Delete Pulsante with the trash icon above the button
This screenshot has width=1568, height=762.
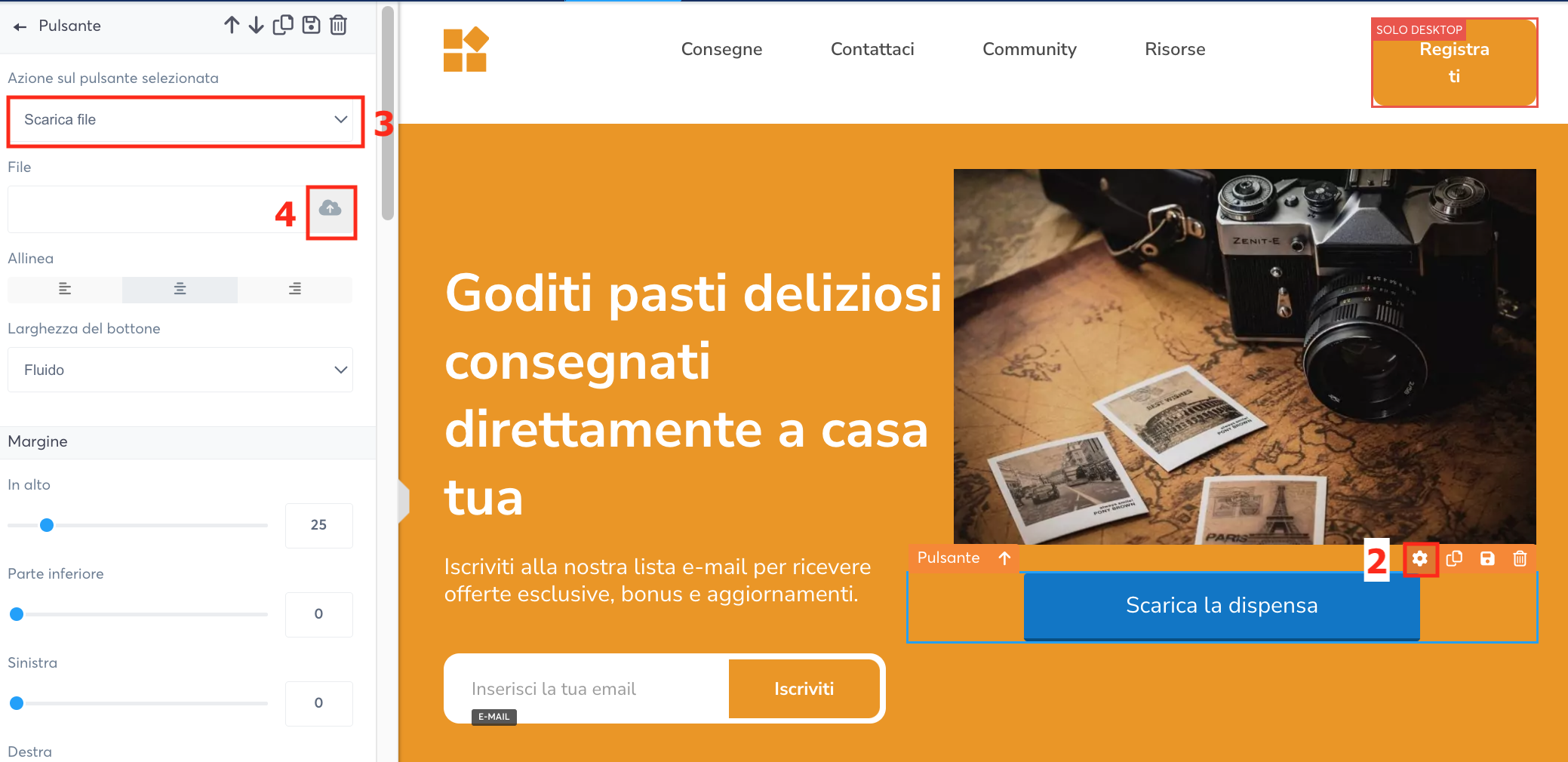click(x=1520, y=558)
